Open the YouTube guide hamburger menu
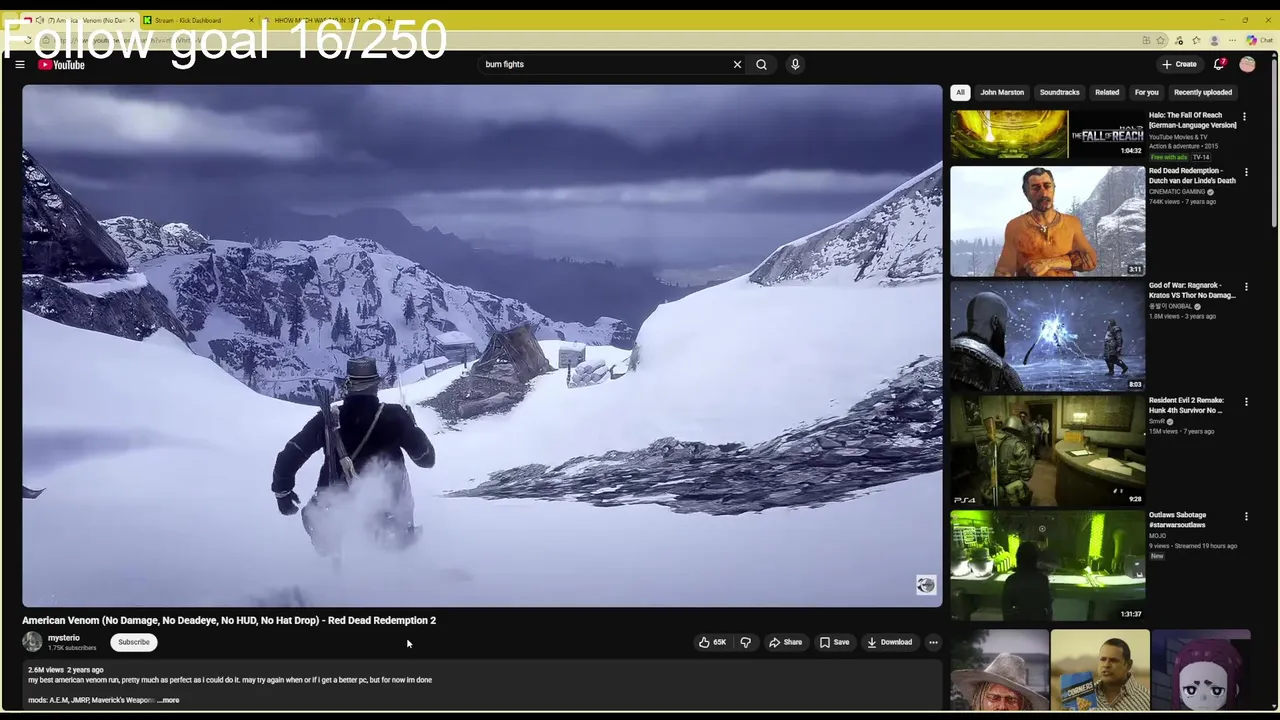Image resolution: width=1280 pixels, height=720 pixels. point(19,64)
